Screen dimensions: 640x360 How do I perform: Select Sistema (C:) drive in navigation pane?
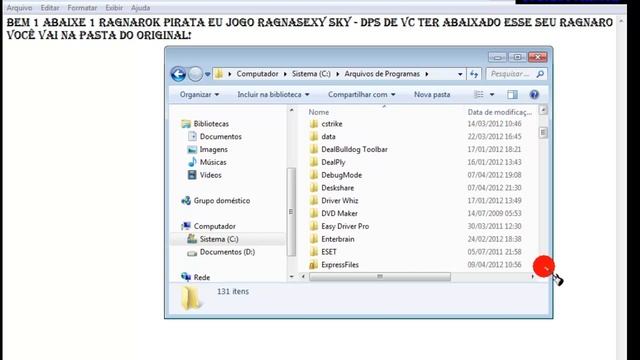click(219, 239)
